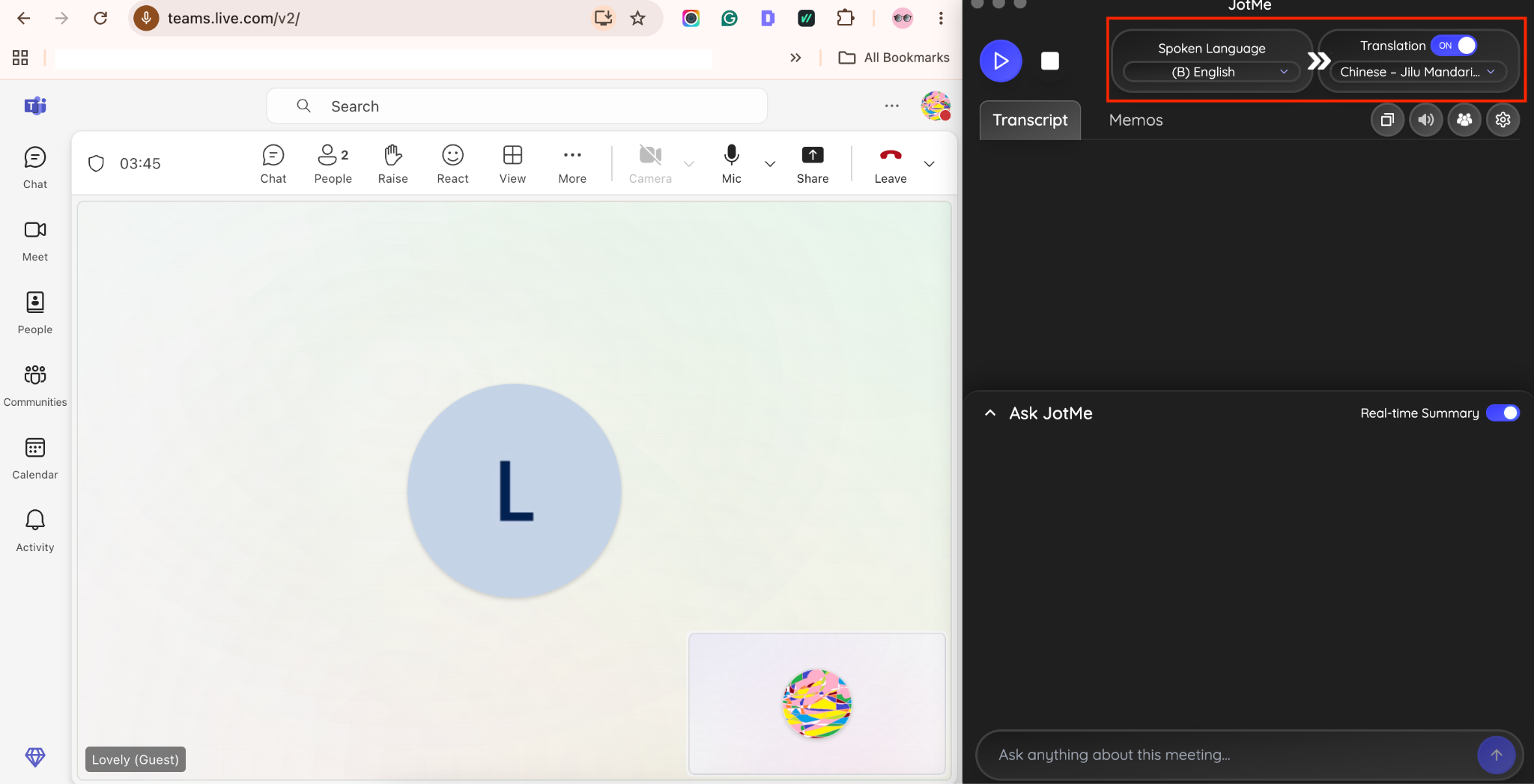The height and width of the screenshot is (784, 1534).
Task: Click install app icon in address bar
Action: 603,18
